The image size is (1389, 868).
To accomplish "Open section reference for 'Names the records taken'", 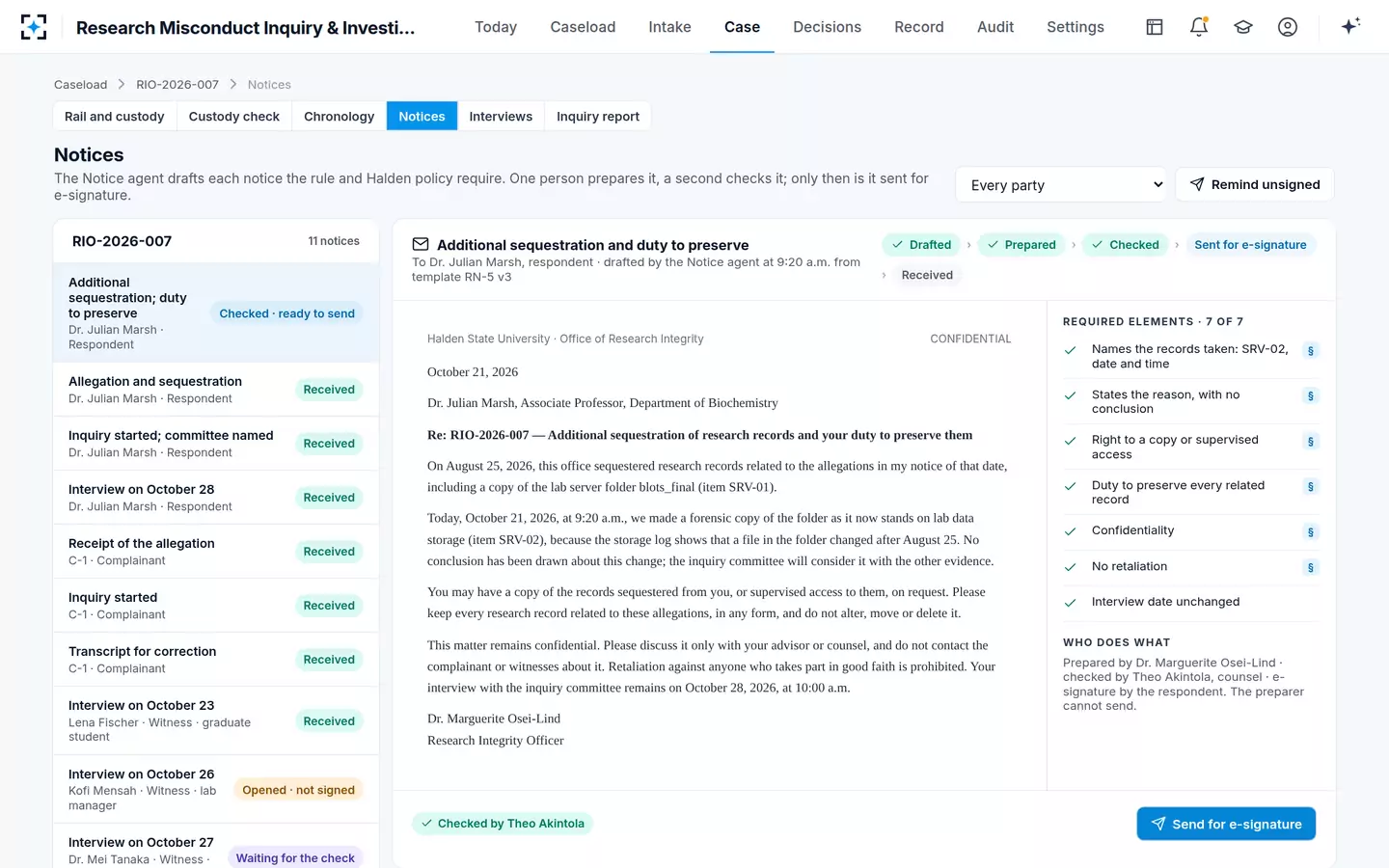I will tap(1310, 351).
